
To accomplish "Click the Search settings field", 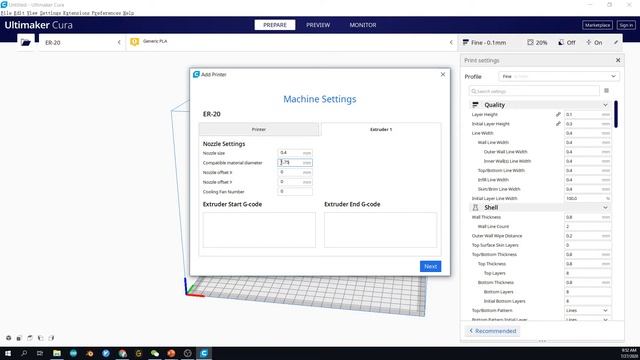I will (x=534, y=91).
